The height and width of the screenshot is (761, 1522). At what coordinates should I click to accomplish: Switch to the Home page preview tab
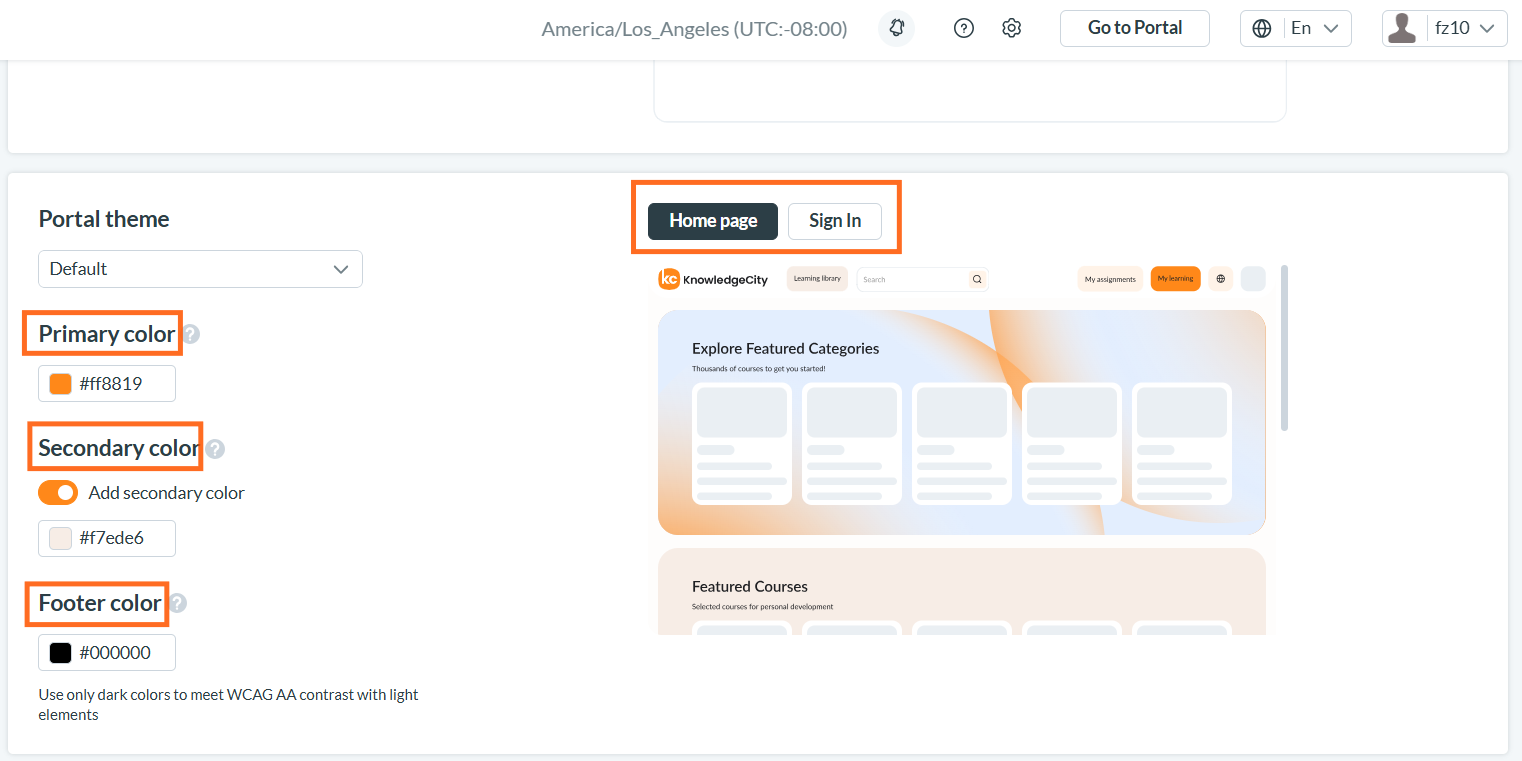[x=713, y=221]
